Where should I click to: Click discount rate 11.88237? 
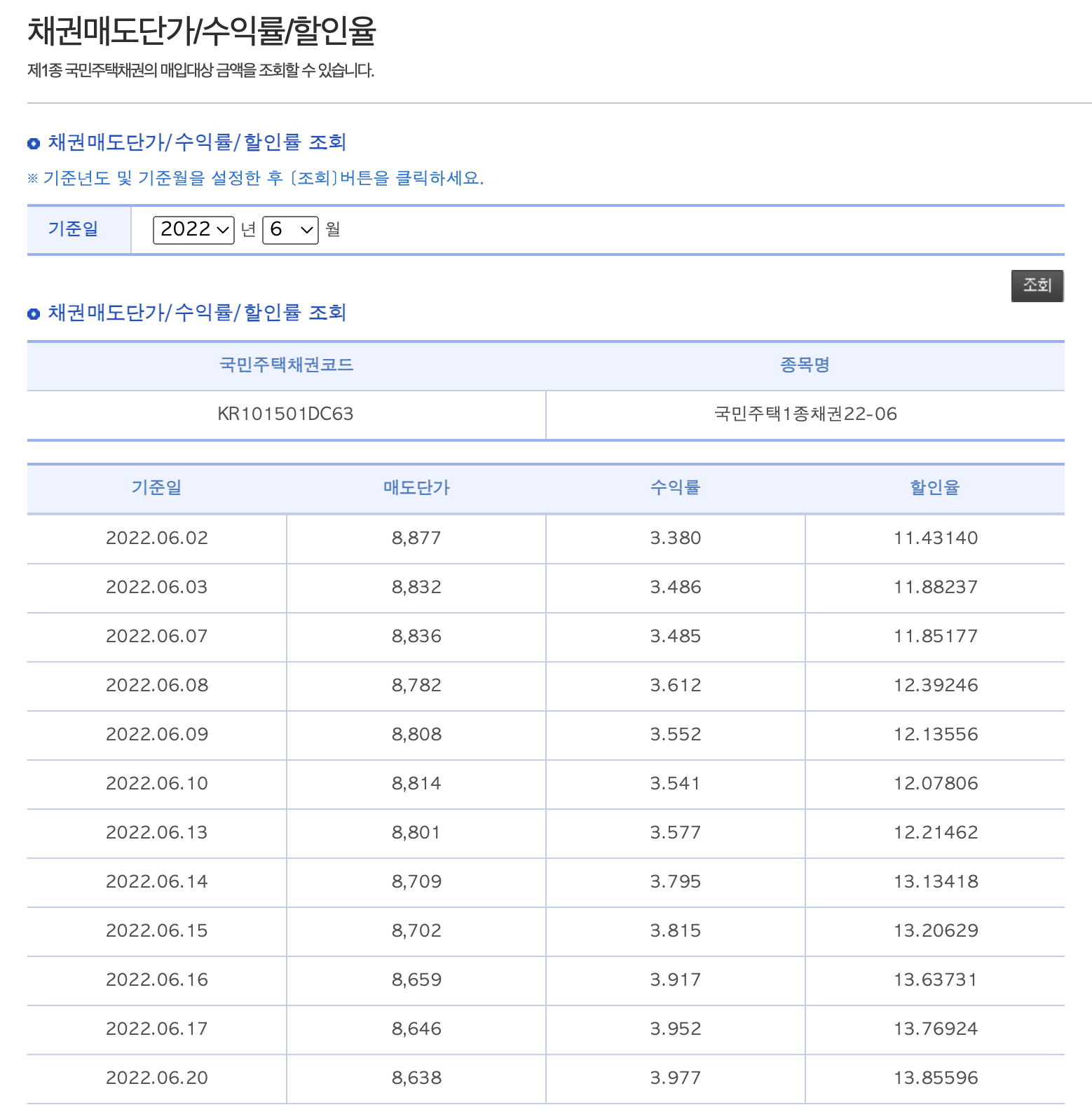tap(936, 588)
